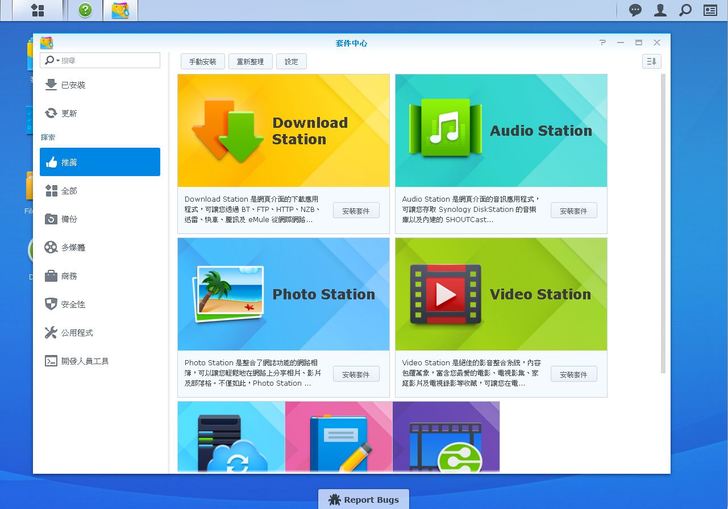Select the 已安裝 (Installed) sidebar item

click(73, 85)
